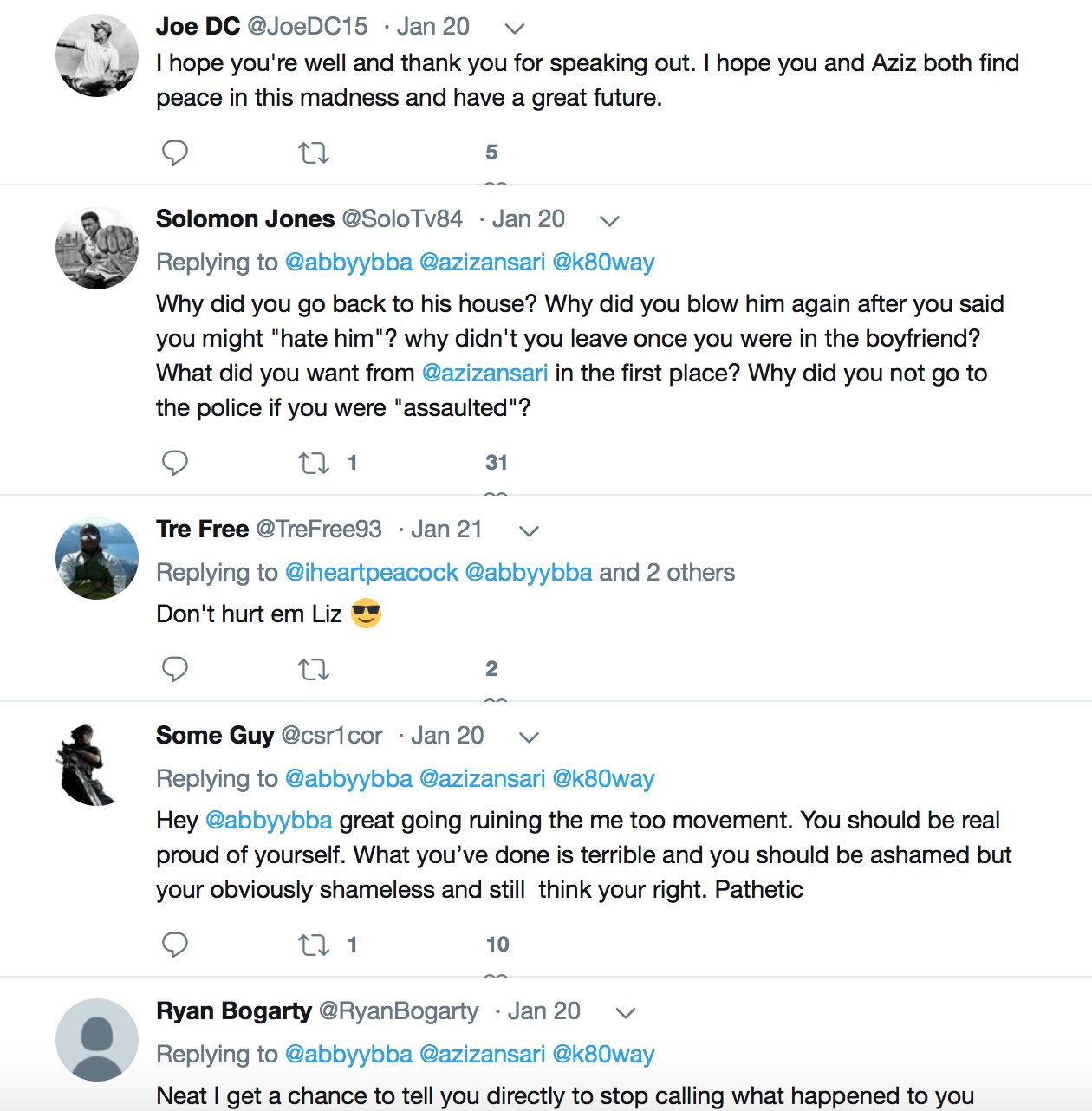
Task: Open Ryan Bogarty tweet options chevron
Action: pos(626,1013)
